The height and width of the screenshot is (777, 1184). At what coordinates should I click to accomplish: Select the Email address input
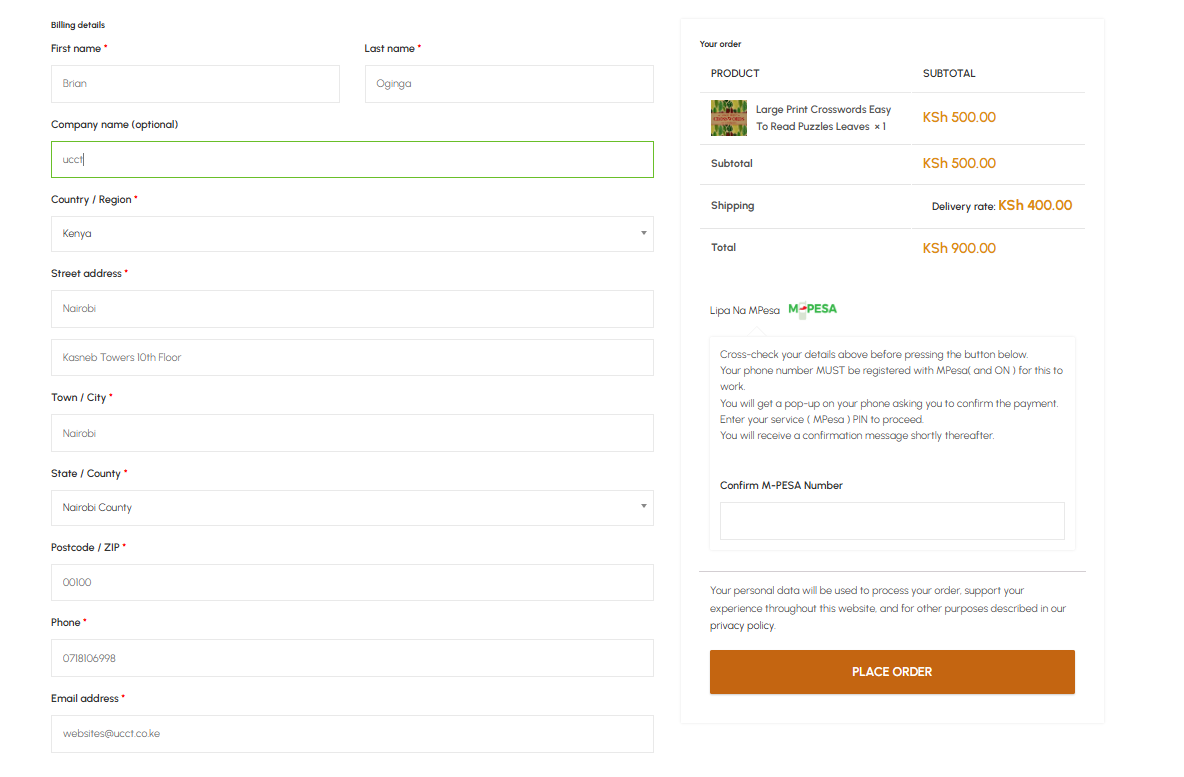(352, 734)
